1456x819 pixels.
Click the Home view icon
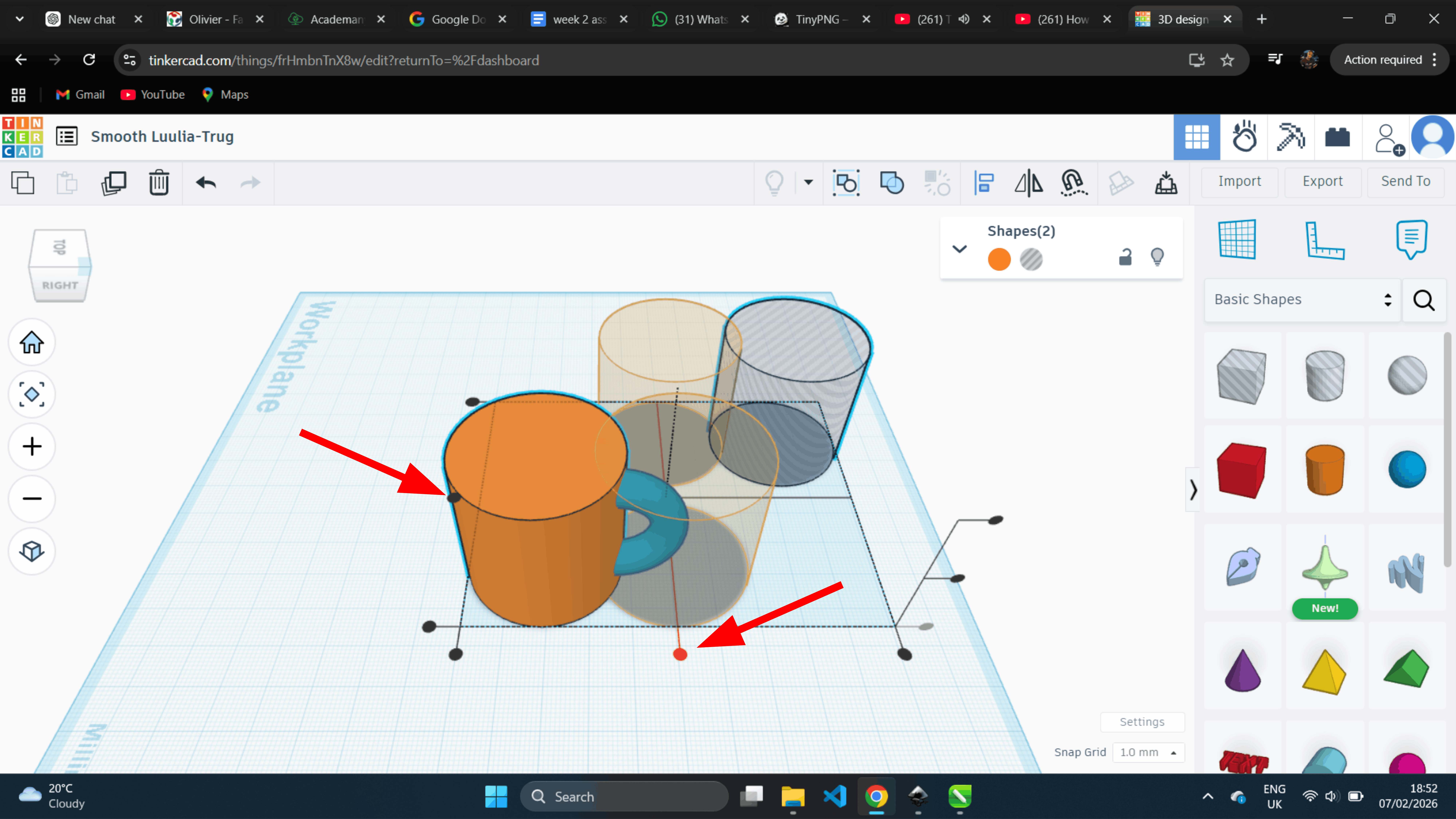click(x=32, y=342)
